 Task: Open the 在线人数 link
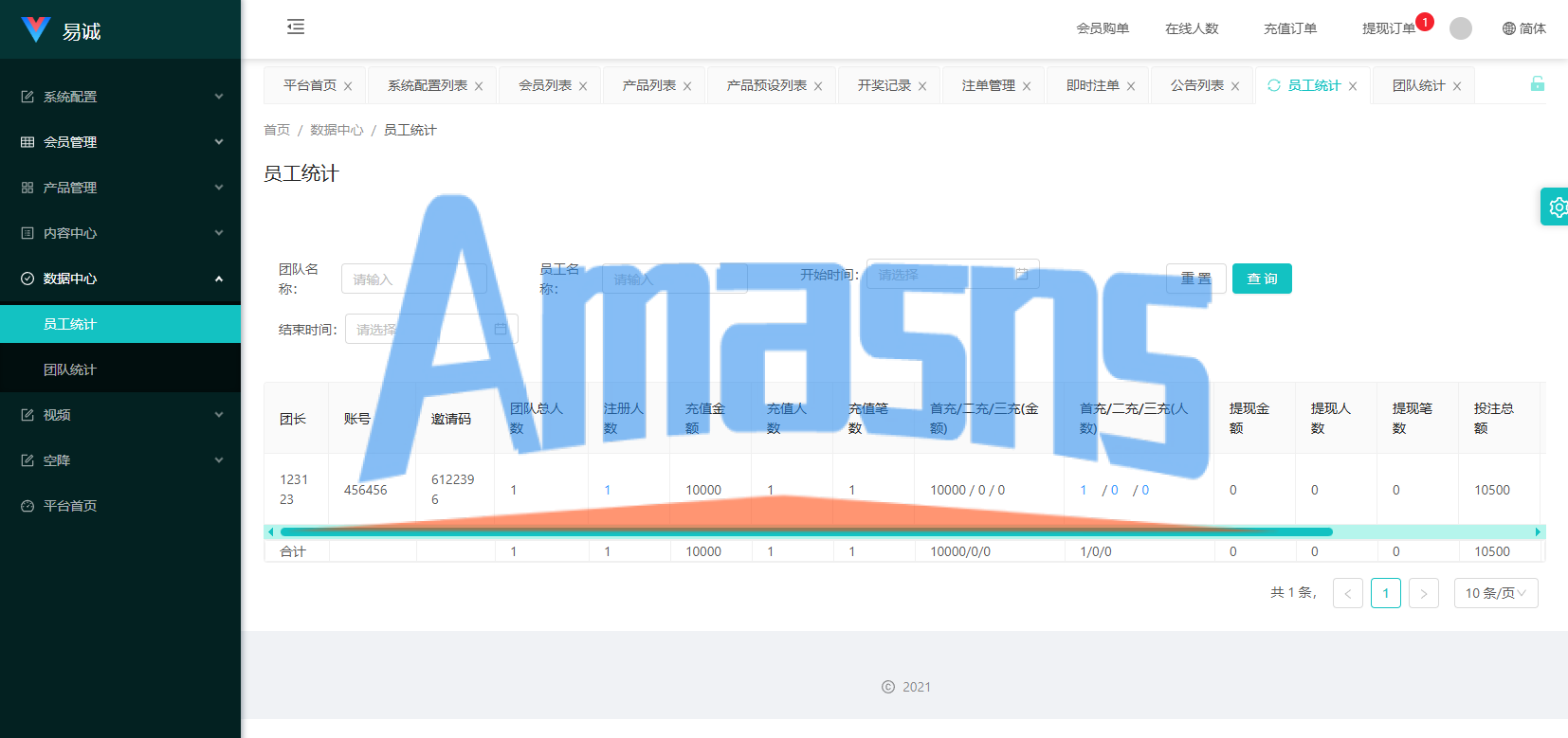click(x=1192, y=28)
